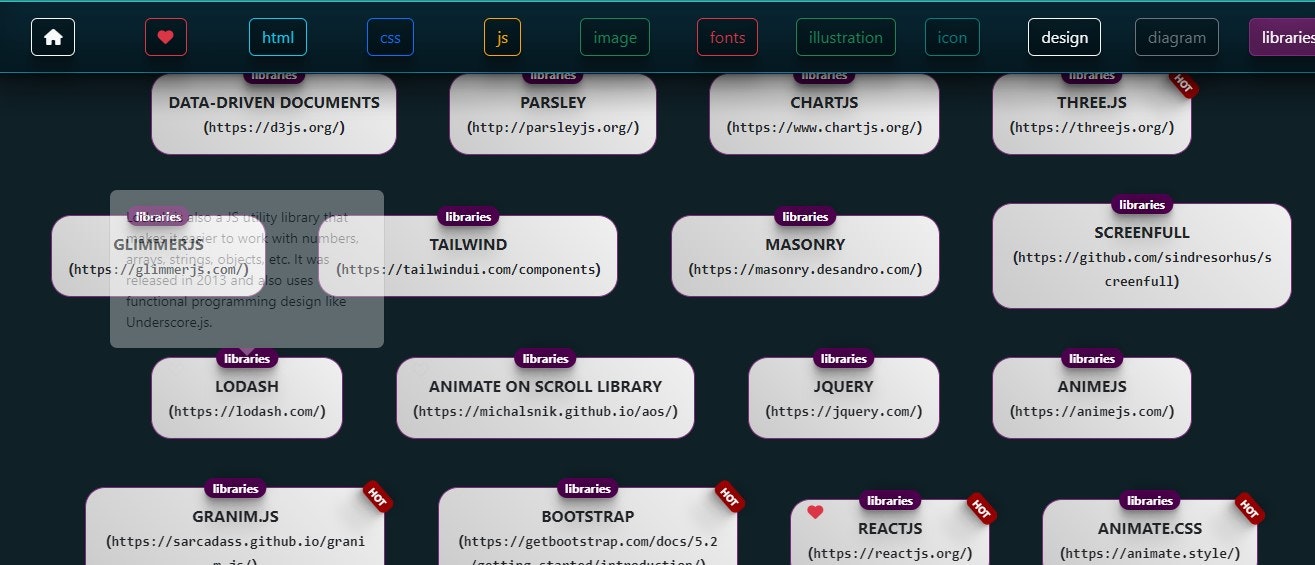Click the libraries tag above Tailwind
This screenshot has height=565, width=1315.
click(468, 216)
